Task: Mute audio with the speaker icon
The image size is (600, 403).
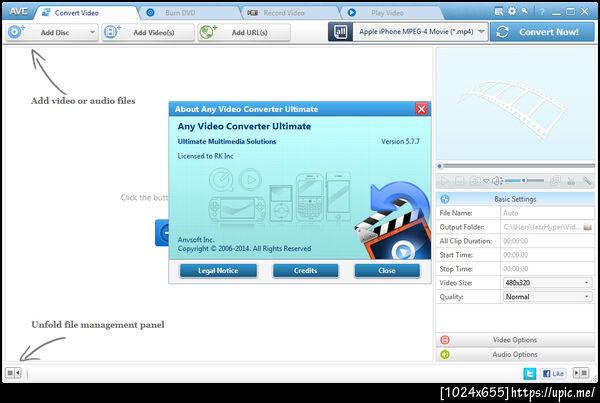Action: click(497, 181)
